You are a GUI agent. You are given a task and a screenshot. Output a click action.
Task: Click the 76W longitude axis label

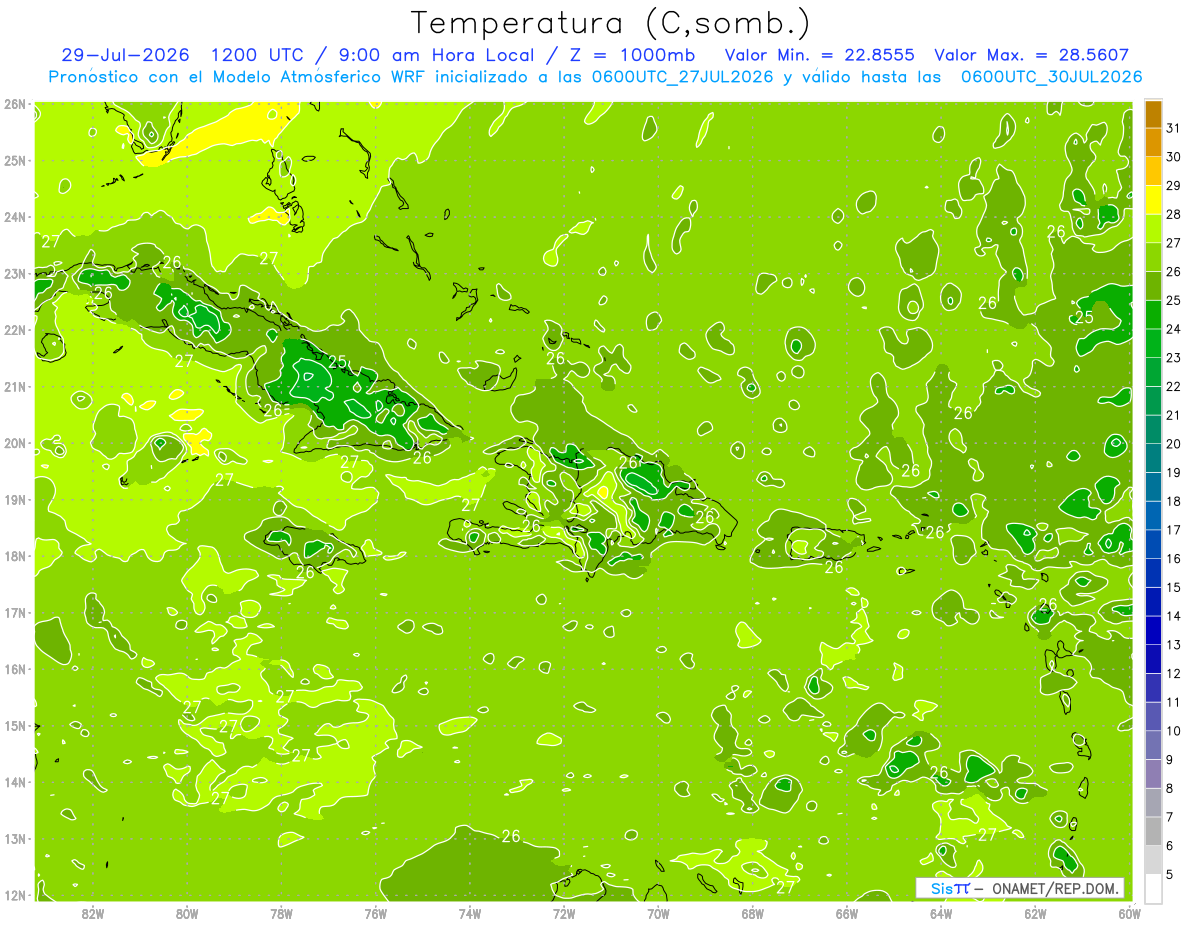376,913
